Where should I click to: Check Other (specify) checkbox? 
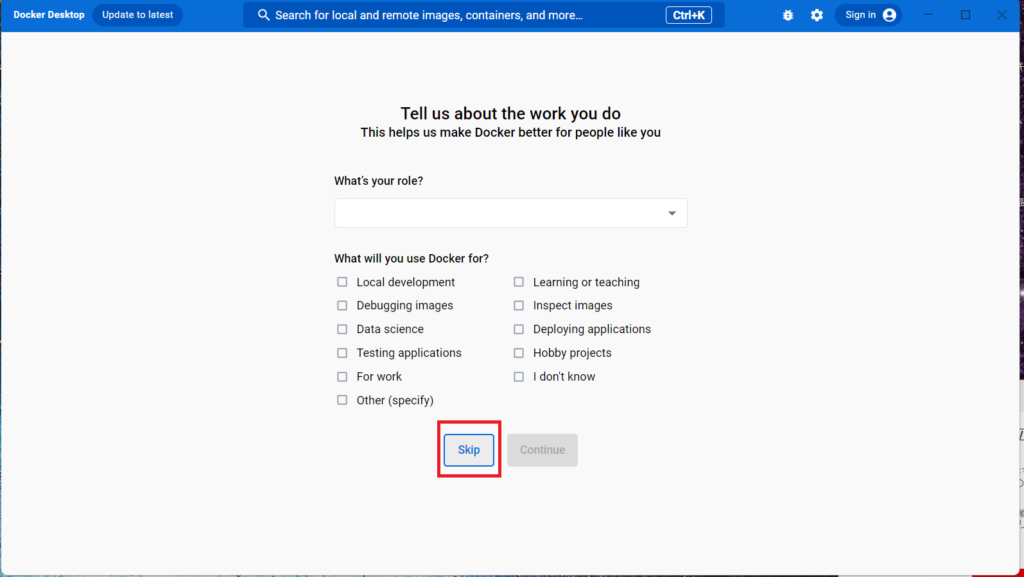coord(342,400)
